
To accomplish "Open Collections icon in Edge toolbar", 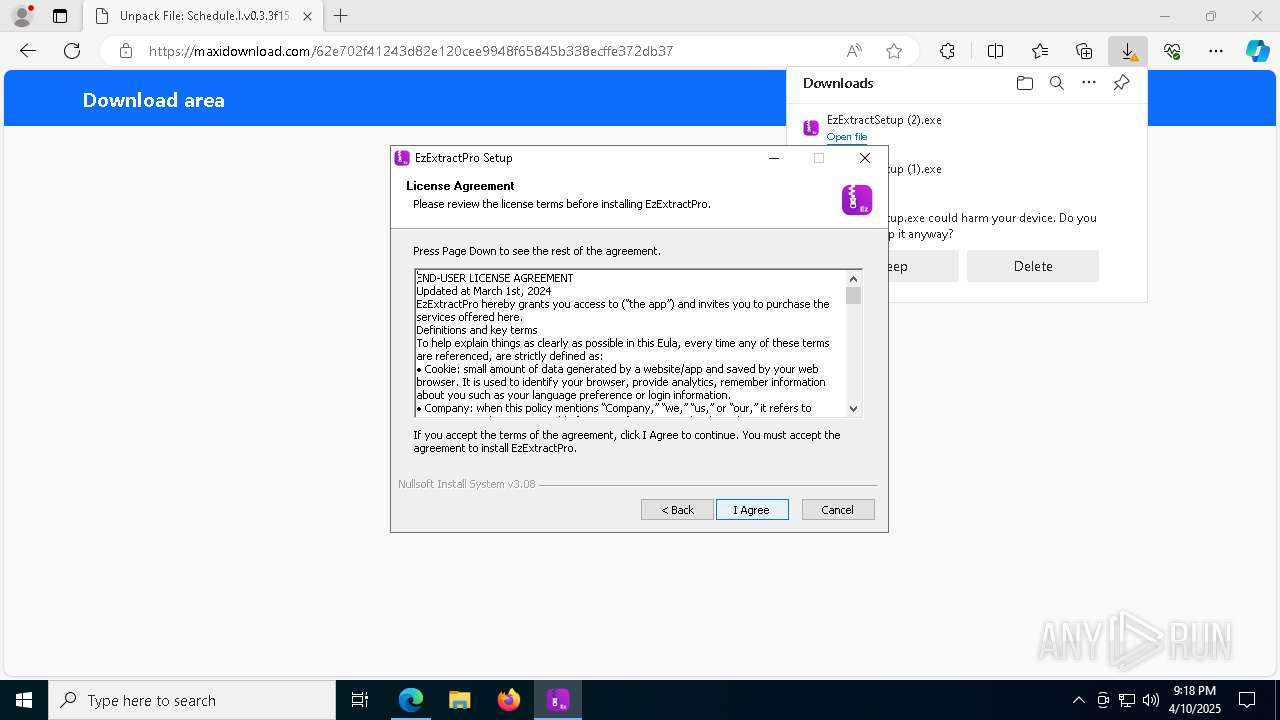I will (x=1084, y=51).
